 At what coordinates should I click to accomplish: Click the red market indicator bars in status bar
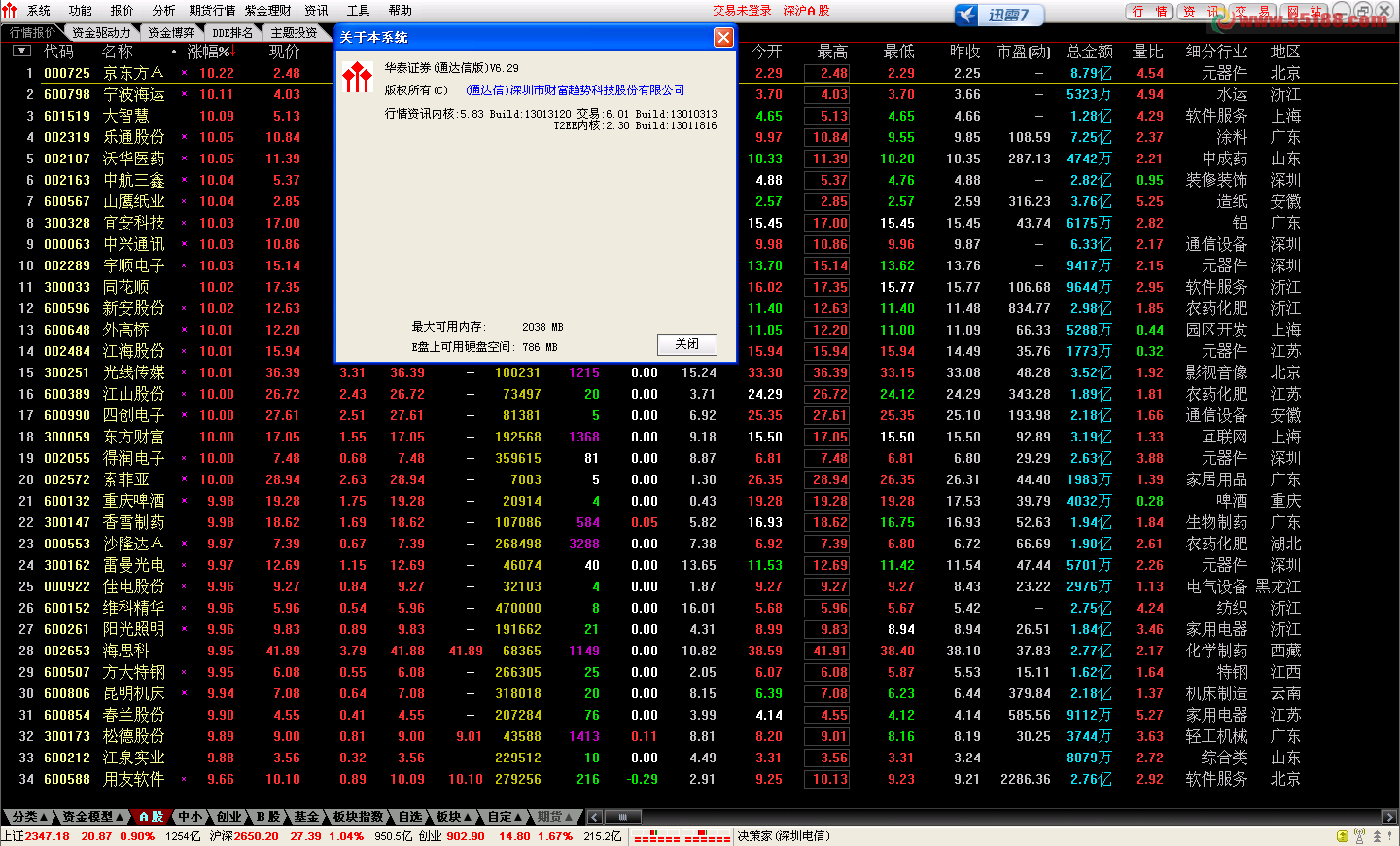point(682,836)
